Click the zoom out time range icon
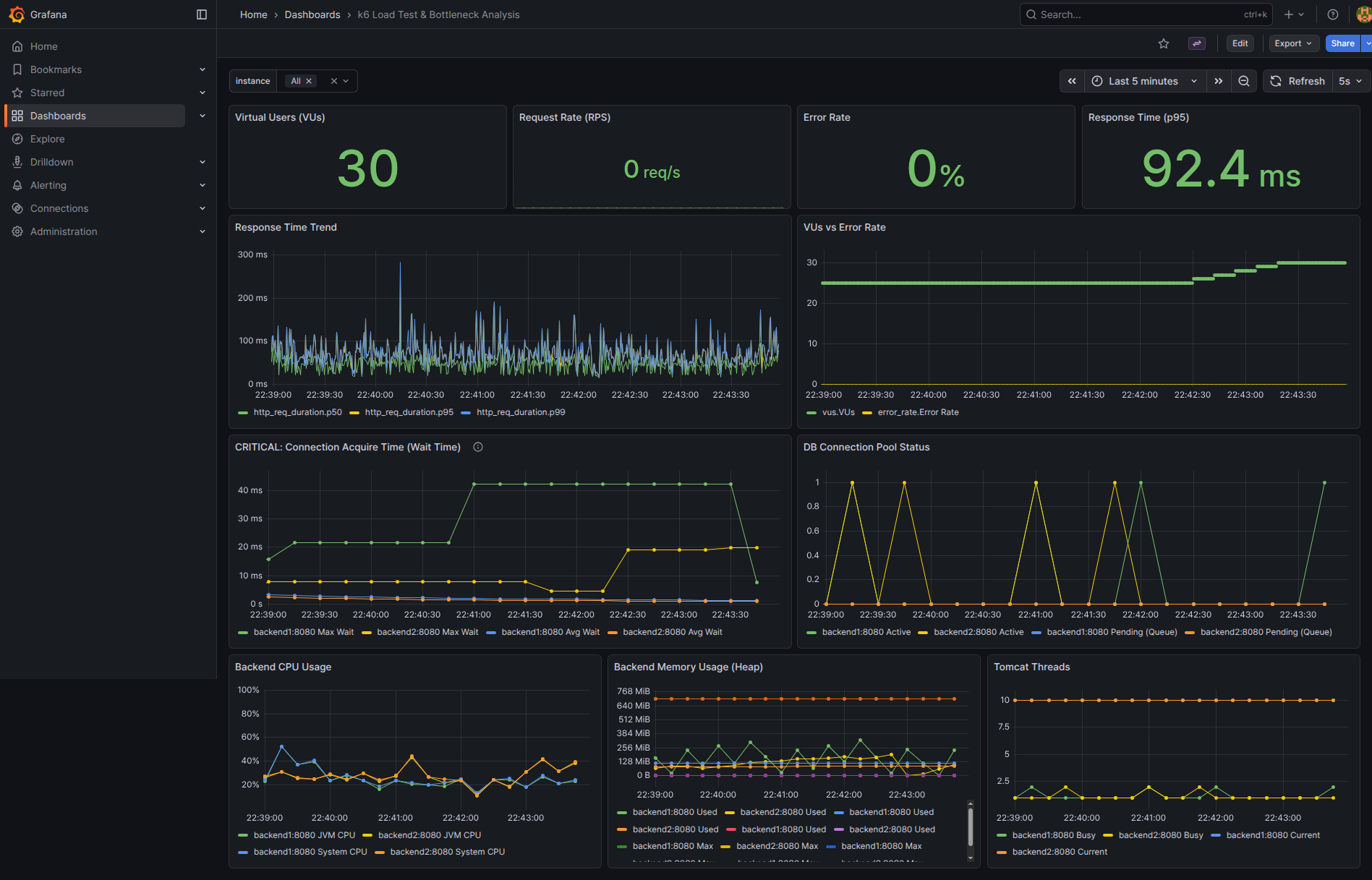Screen dimensions: 1372x880 pos(1244,81)
